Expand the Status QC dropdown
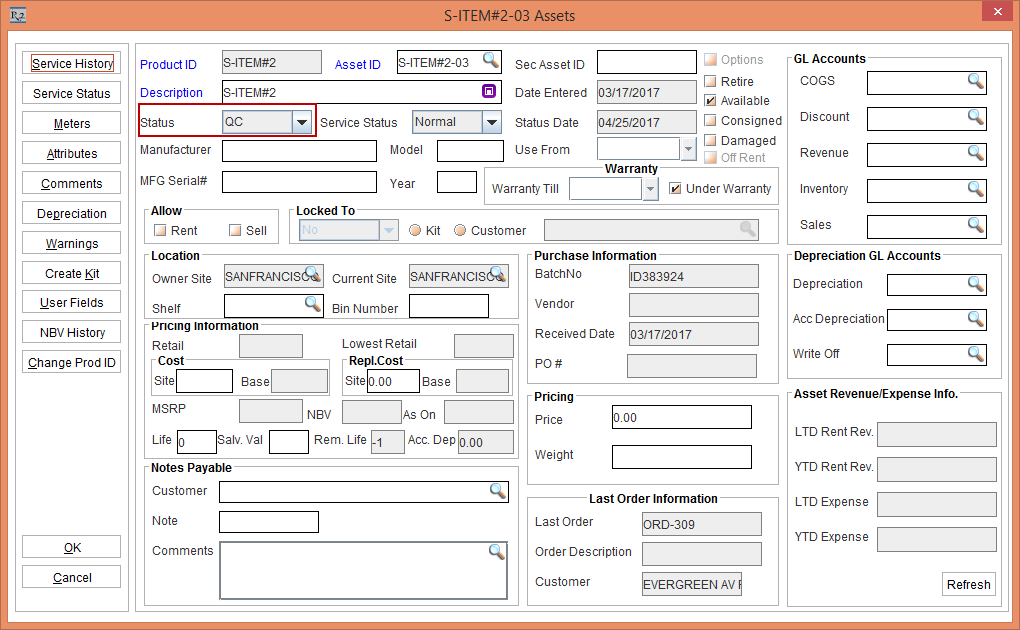Image resolution: width=1020 pixels, height=630 pixels. click(301, 122)
